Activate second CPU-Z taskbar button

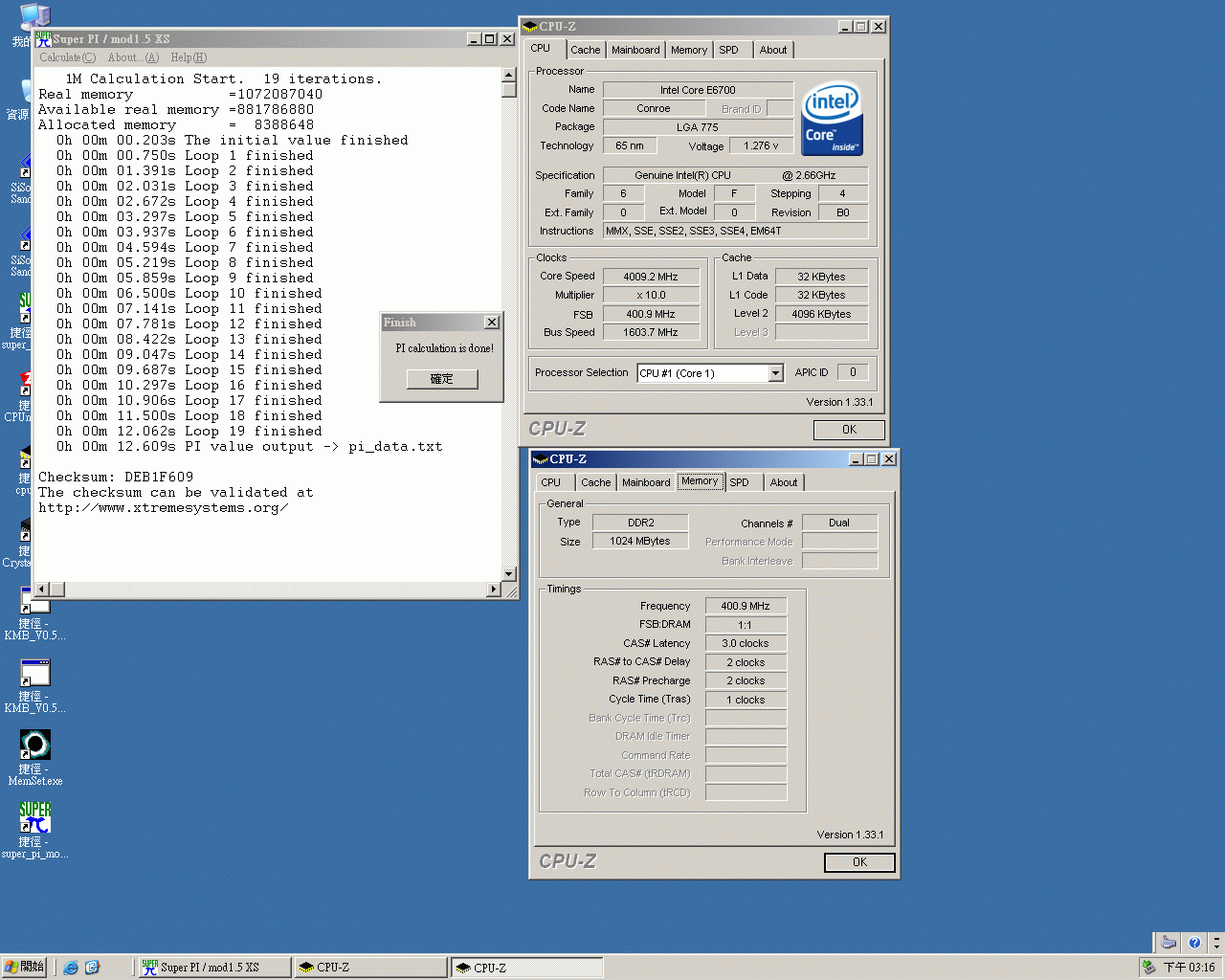[x=526, y=968]
